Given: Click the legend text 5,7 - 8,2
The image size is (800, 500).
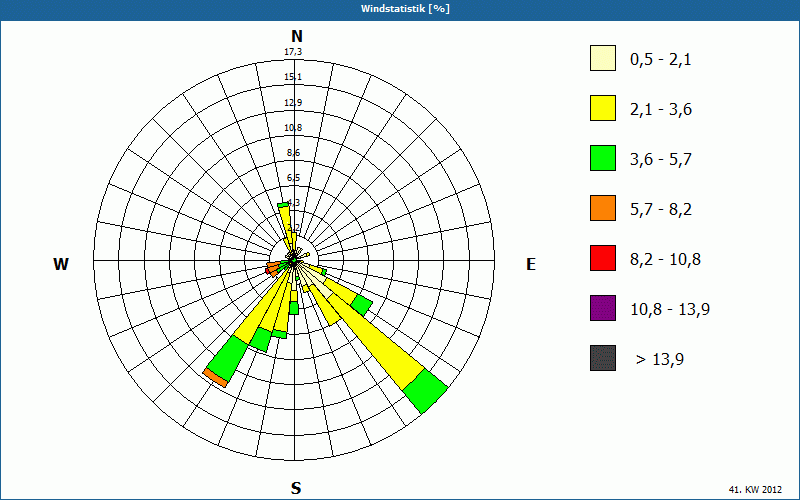Looking at the screenshot, I should click(x=661, y=210).
